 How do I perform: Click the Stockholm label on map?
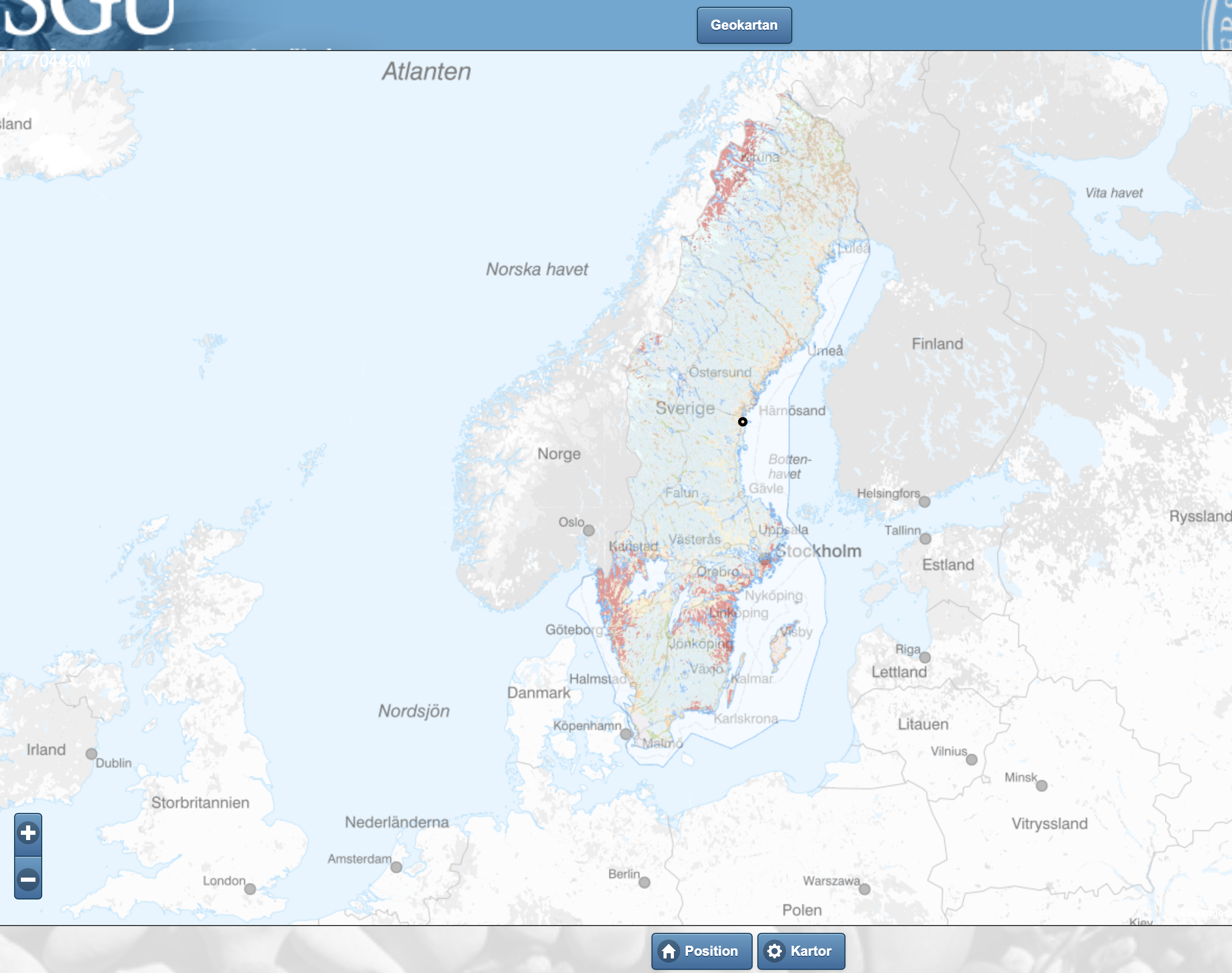coord(818,551)
